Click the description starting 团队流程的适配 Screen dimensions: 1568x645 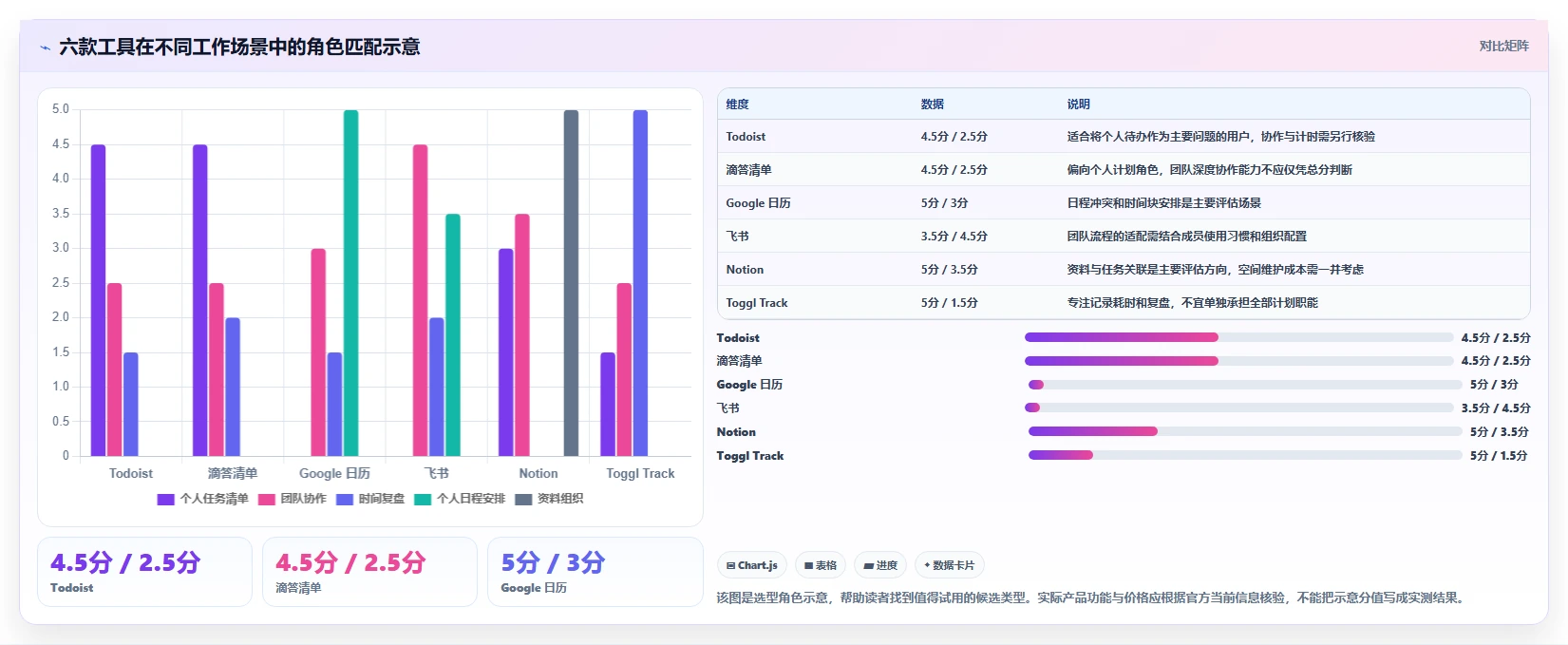coord(1186,237)
